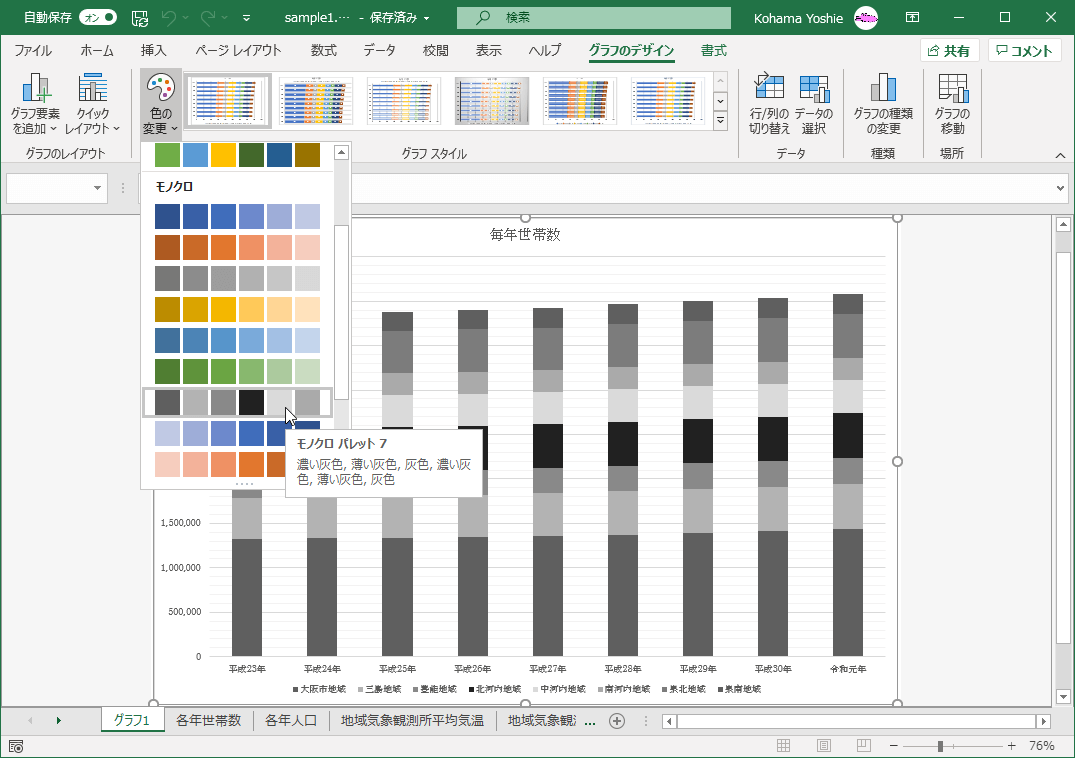Open the Name Box dropdown arrow

pyautogui.click(x=98, y=188)
